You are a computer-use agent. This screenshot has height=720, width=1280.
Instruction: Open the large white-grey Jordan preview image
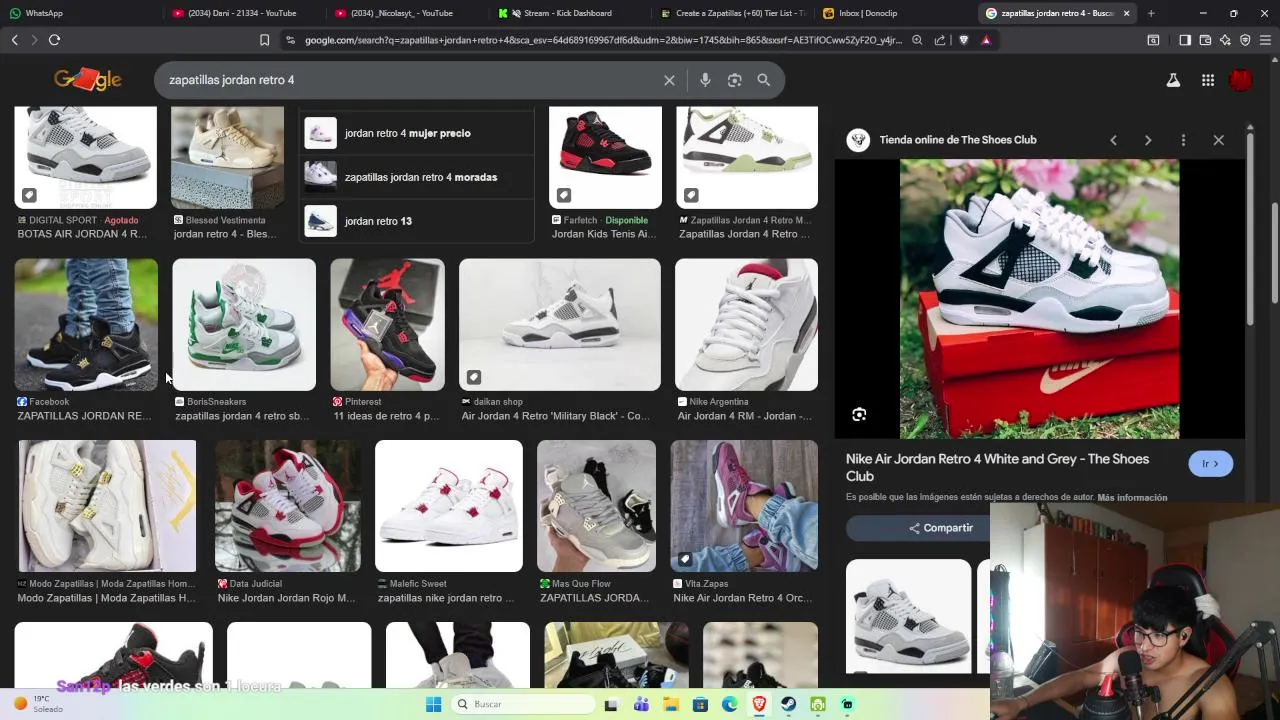[x=1039, y=298]
